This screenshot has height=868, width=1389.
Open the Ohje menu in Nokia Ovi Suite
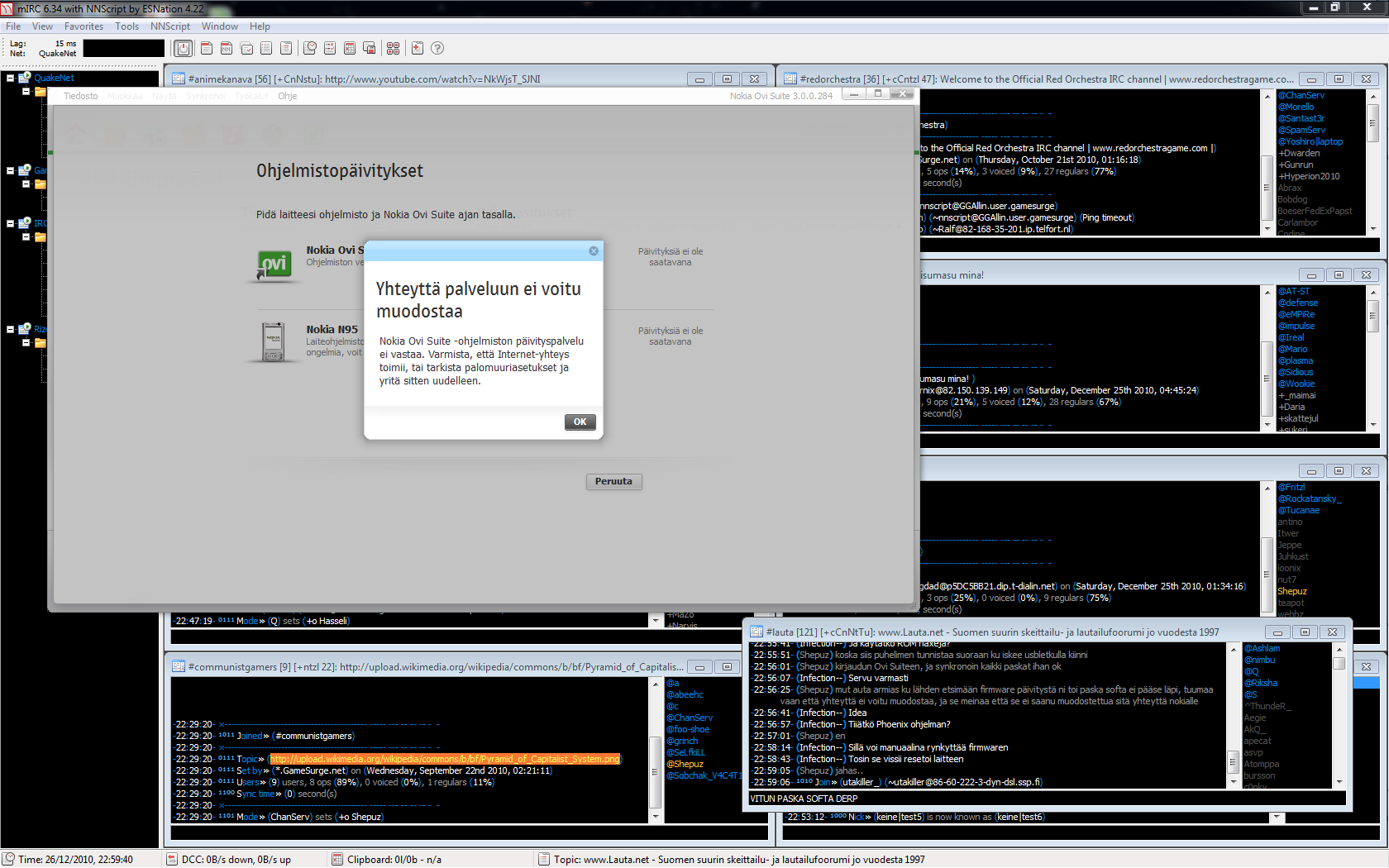288,96
